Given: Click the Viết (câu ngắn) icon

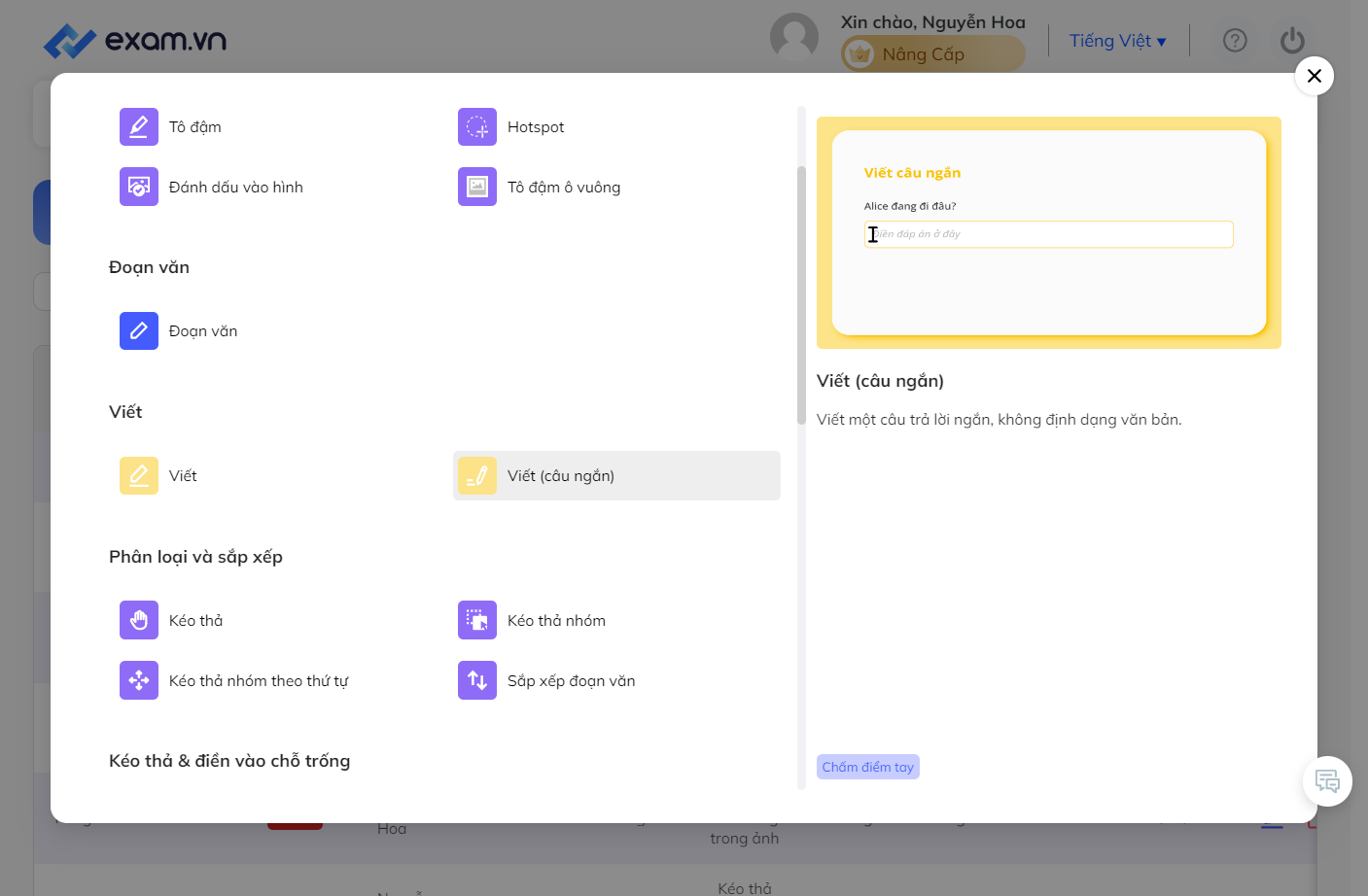Looking at the screenshot, I should [477, 475].
